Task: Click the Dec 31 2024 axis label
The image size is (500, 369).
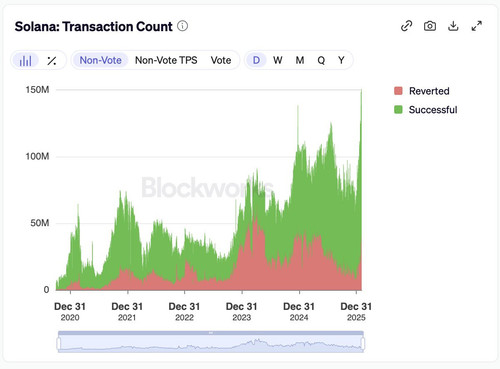Action: click(299, 311)
